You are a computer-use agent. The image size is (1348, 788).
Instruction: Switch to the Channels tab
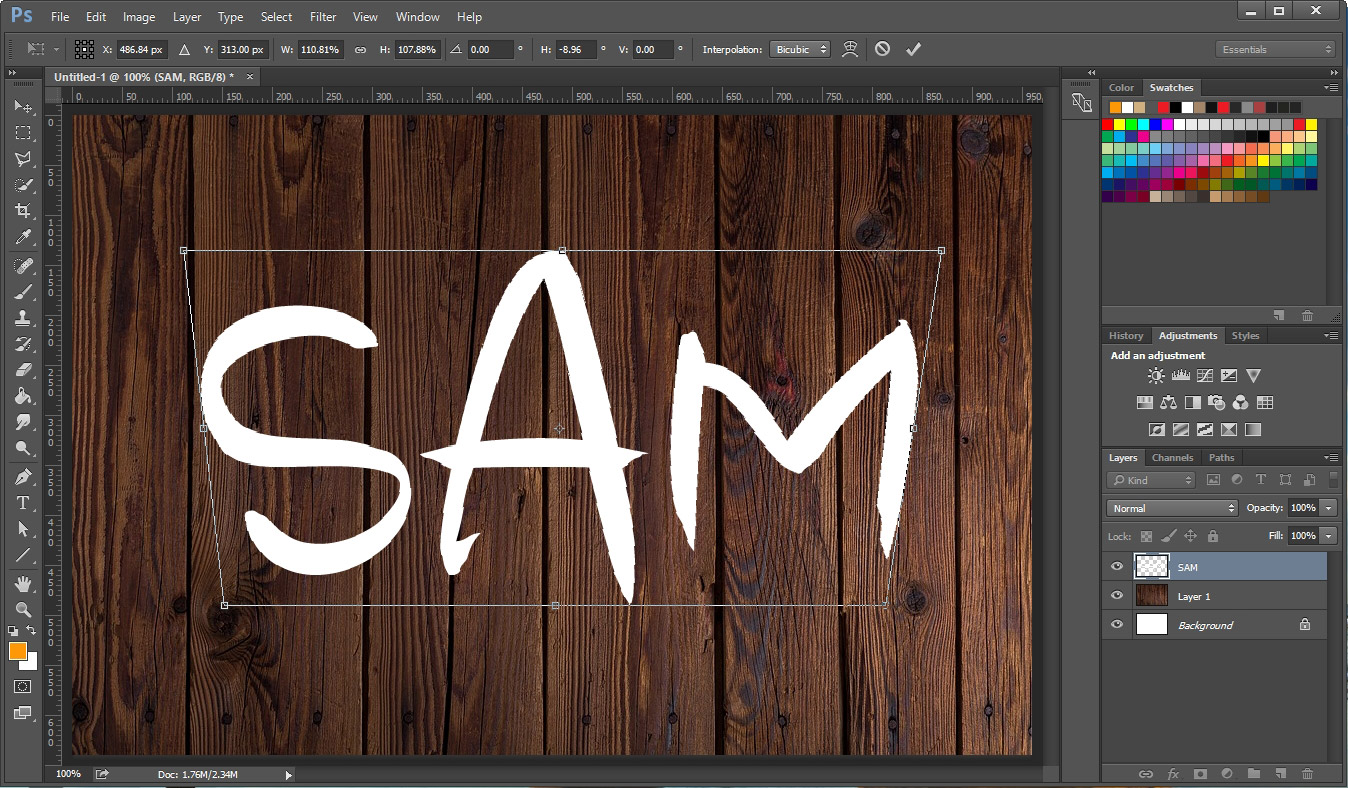point(1173,457)
